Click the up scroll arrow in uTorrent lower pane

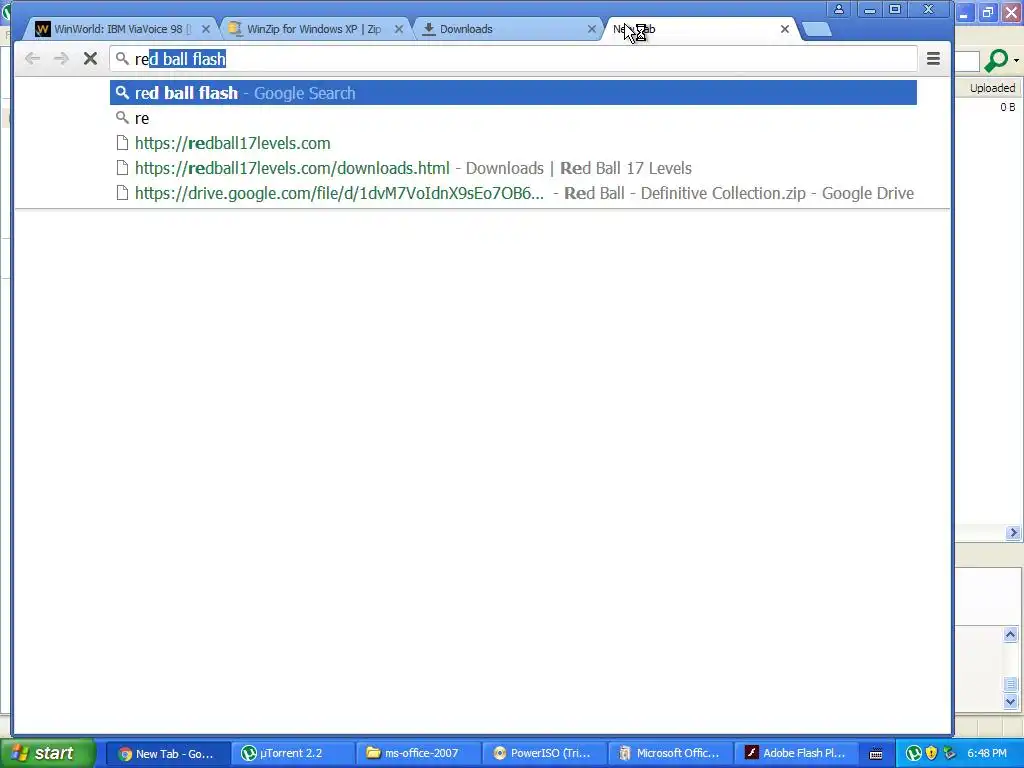[1010, 634]
